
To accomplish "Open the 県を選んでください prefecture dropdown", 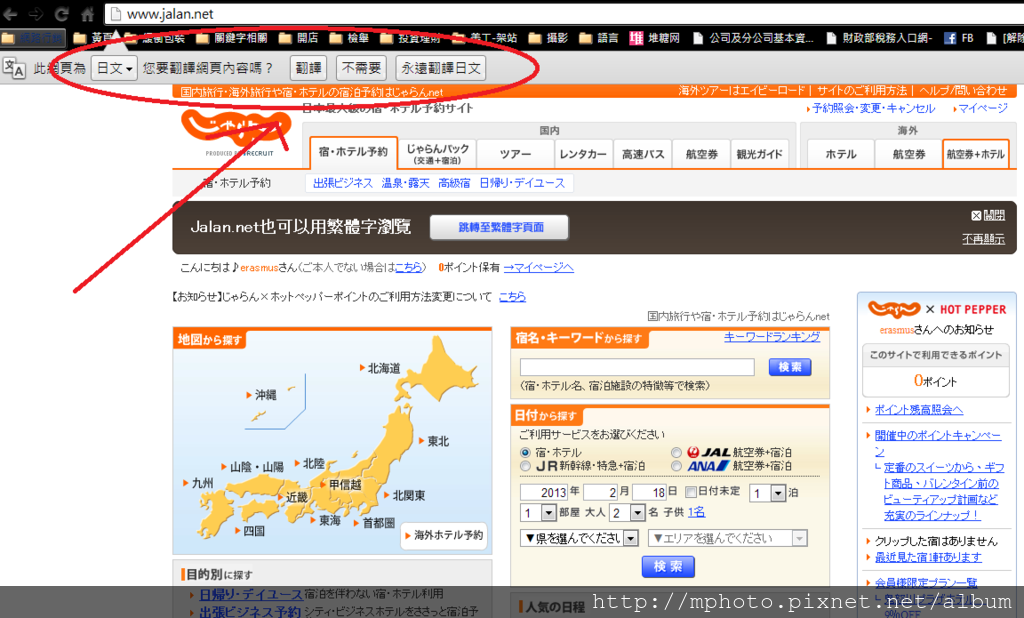I will (x=579, y=538).
